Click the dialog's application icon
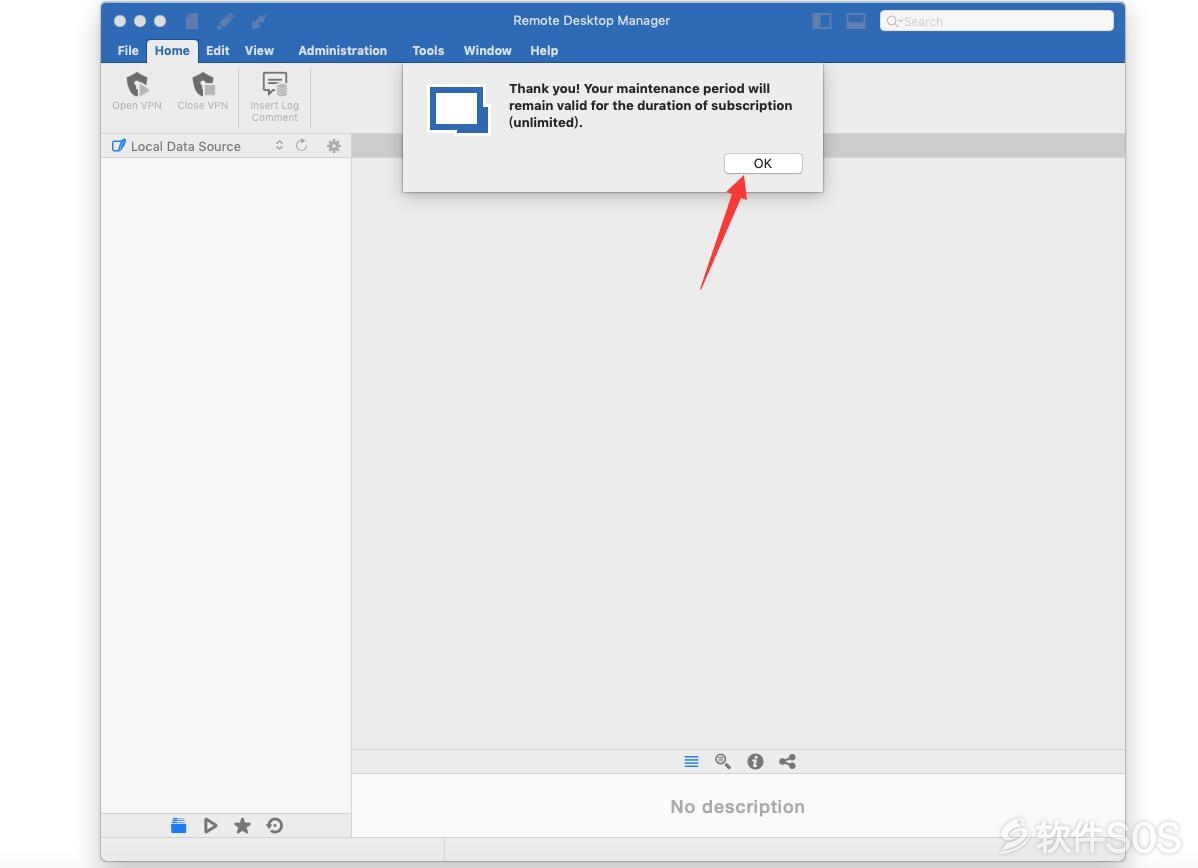 pos(458,109)
